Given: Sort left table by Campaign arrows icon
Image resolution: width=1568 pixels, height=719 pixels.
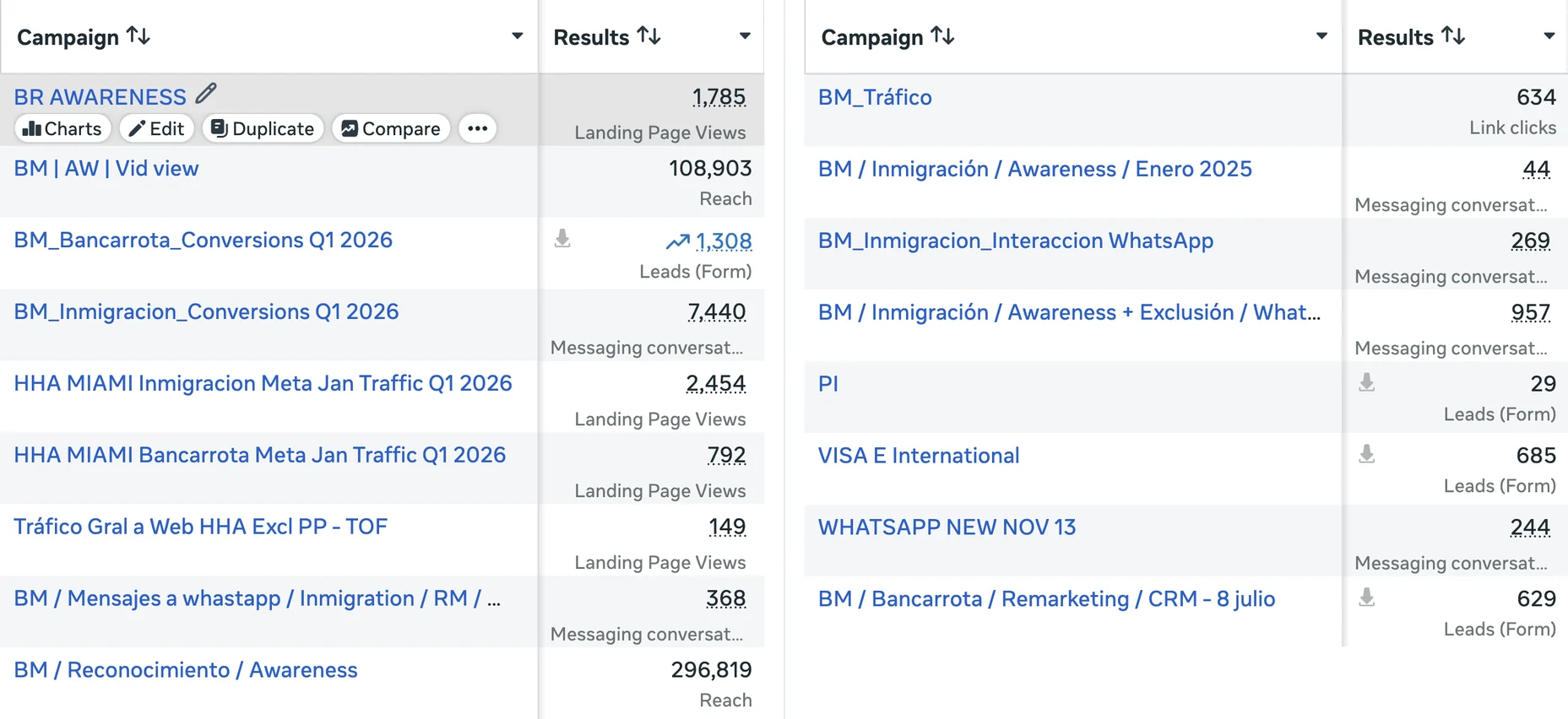Looking at the screenshot, I should (x=138, y=36).
